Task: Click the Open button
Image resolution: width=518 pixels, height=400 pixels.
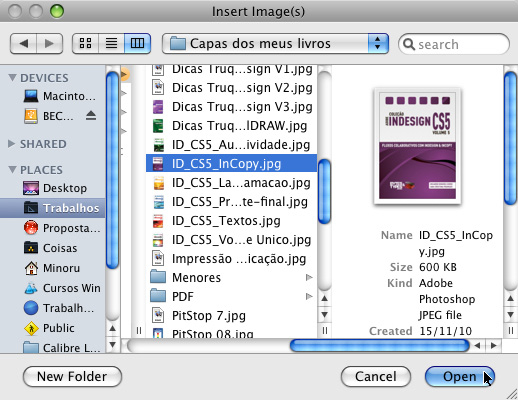Action: pos(460,377)
